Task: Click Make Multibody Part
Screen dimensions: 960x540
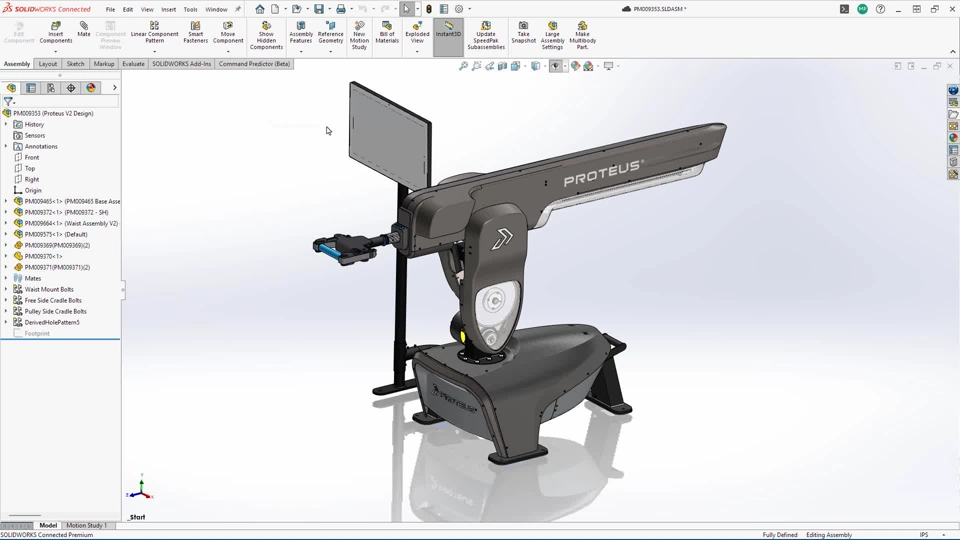Action: tap(582, 36)
